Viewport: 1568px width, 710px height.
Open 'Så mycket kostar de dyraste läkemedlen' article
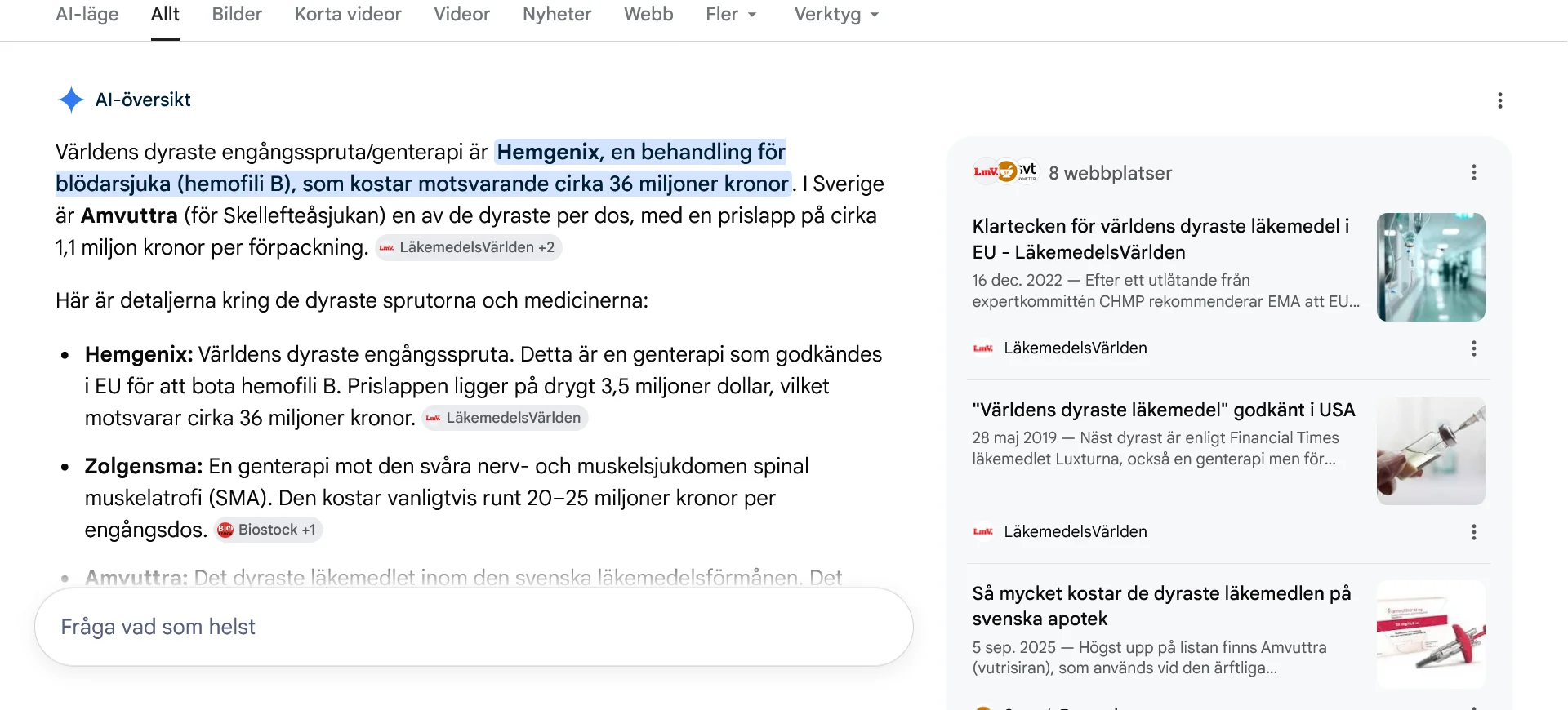[1161, 606]
